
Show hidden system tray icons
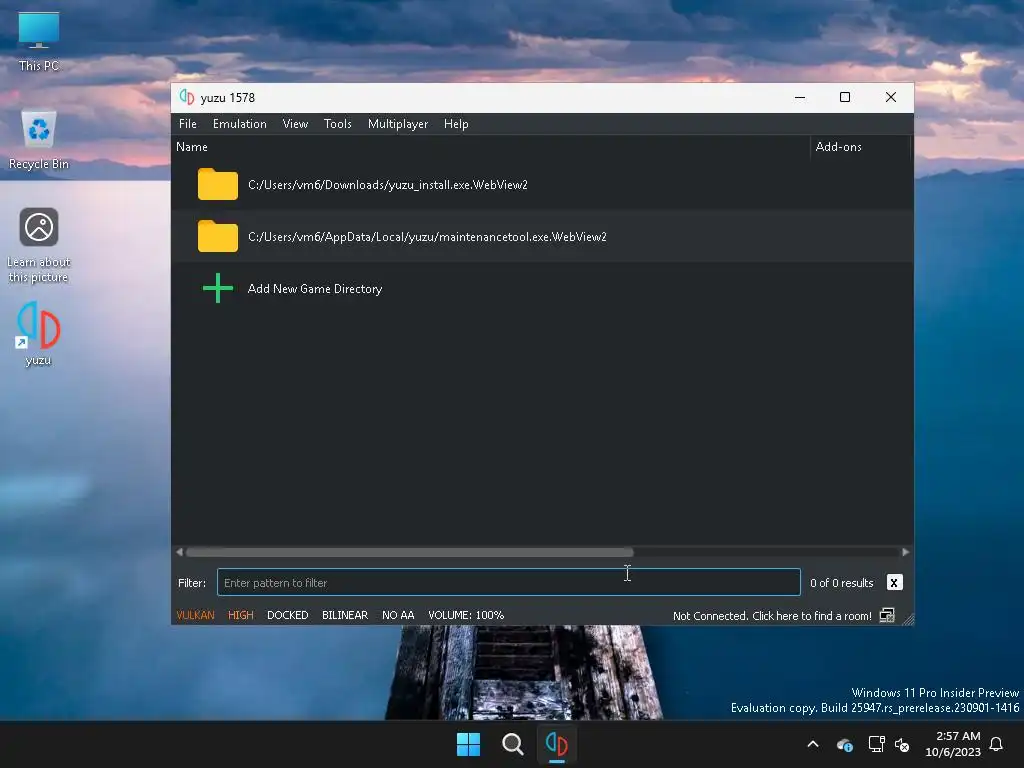813,744
